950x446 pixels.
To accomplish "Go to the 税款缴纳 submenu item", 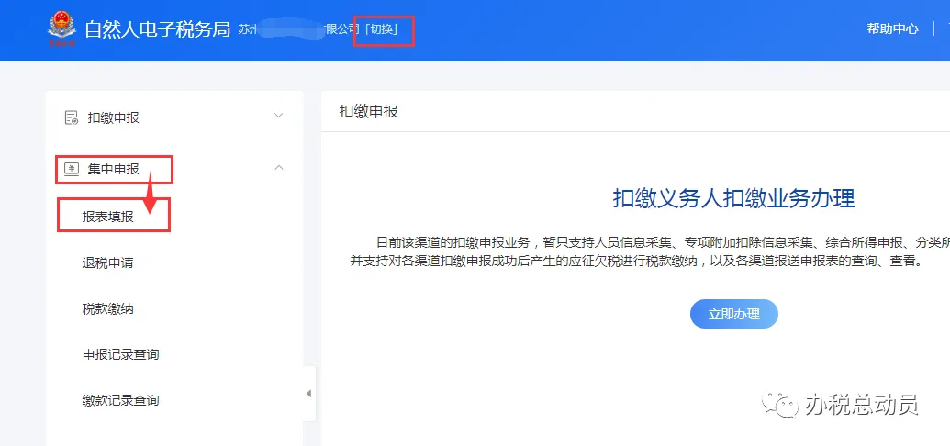I will point(108,309).
